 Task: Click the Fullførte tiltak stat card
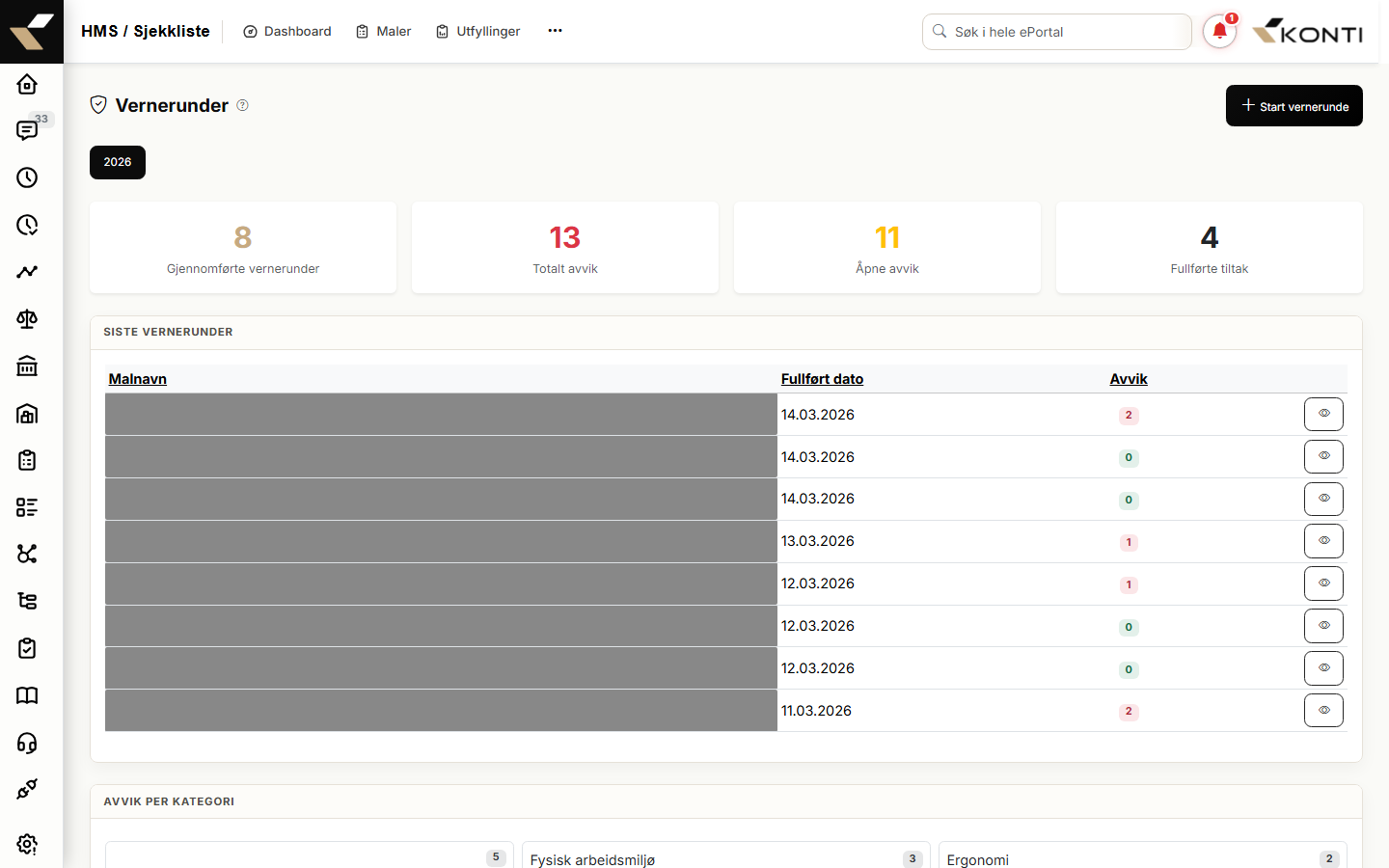1210,248
